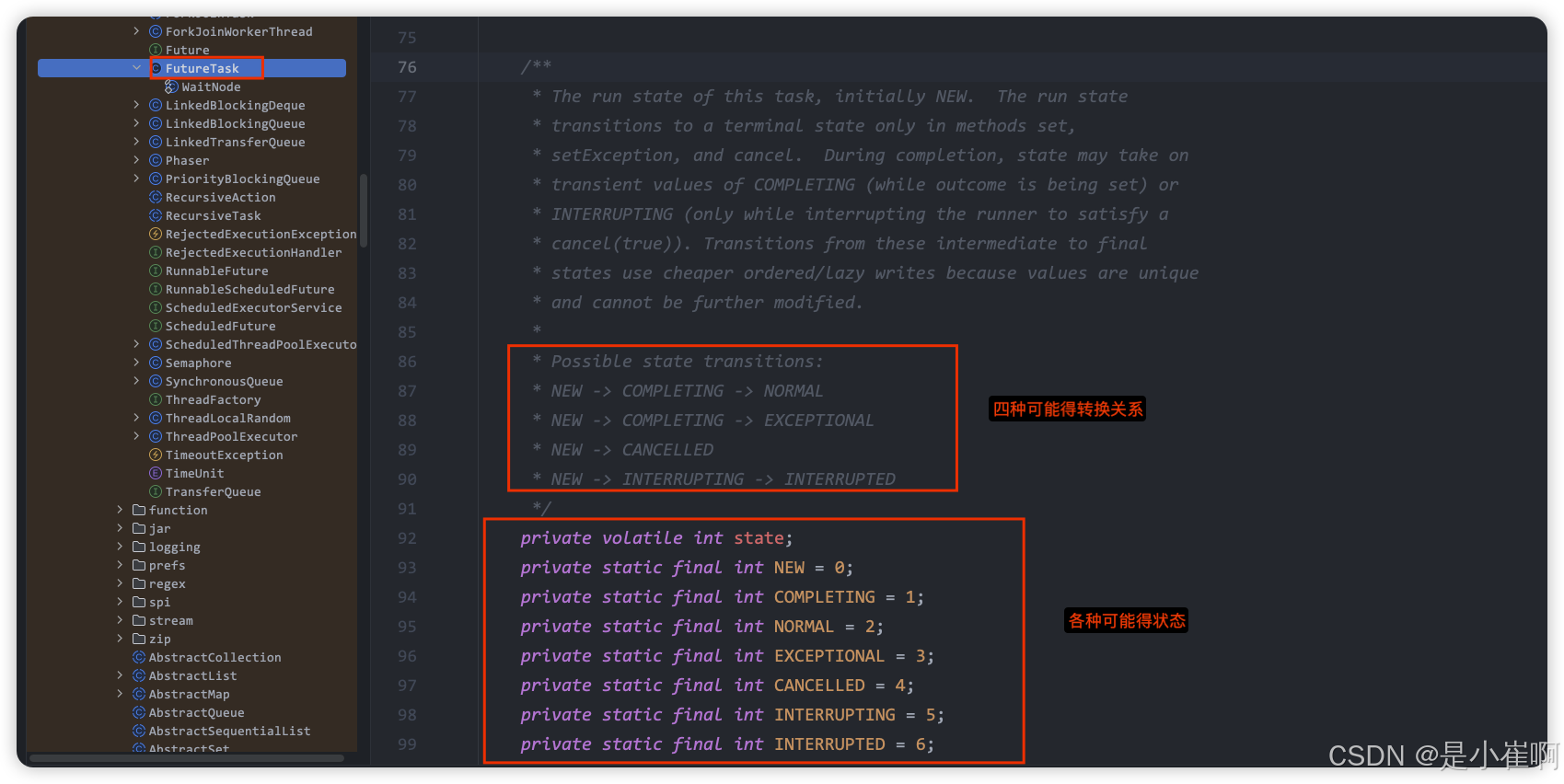Expand the logging package folder
Screen dimensions: 1564x784
pos(120,547)
